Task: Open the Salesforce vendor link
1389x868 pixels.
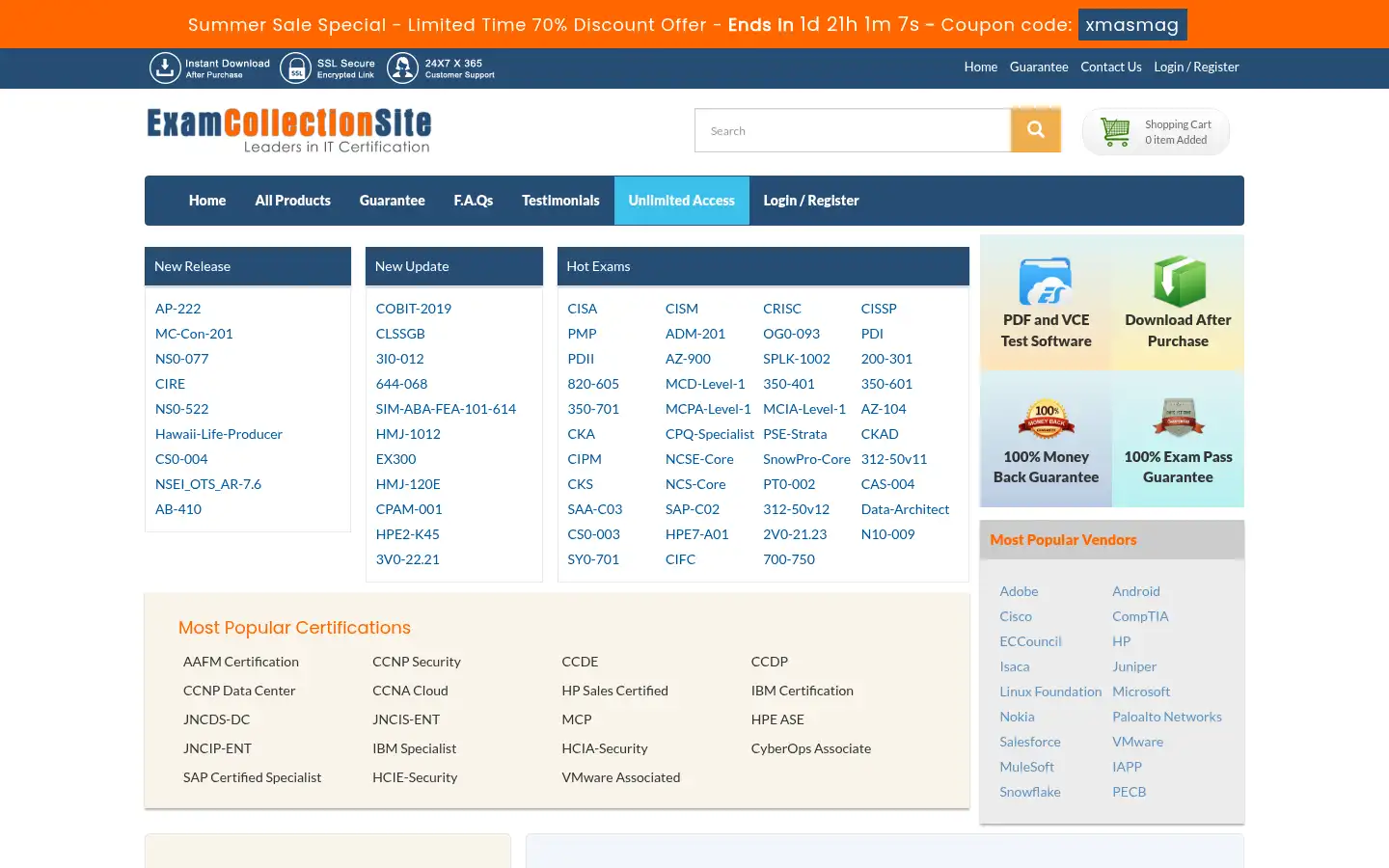Action: [1030, 742]
